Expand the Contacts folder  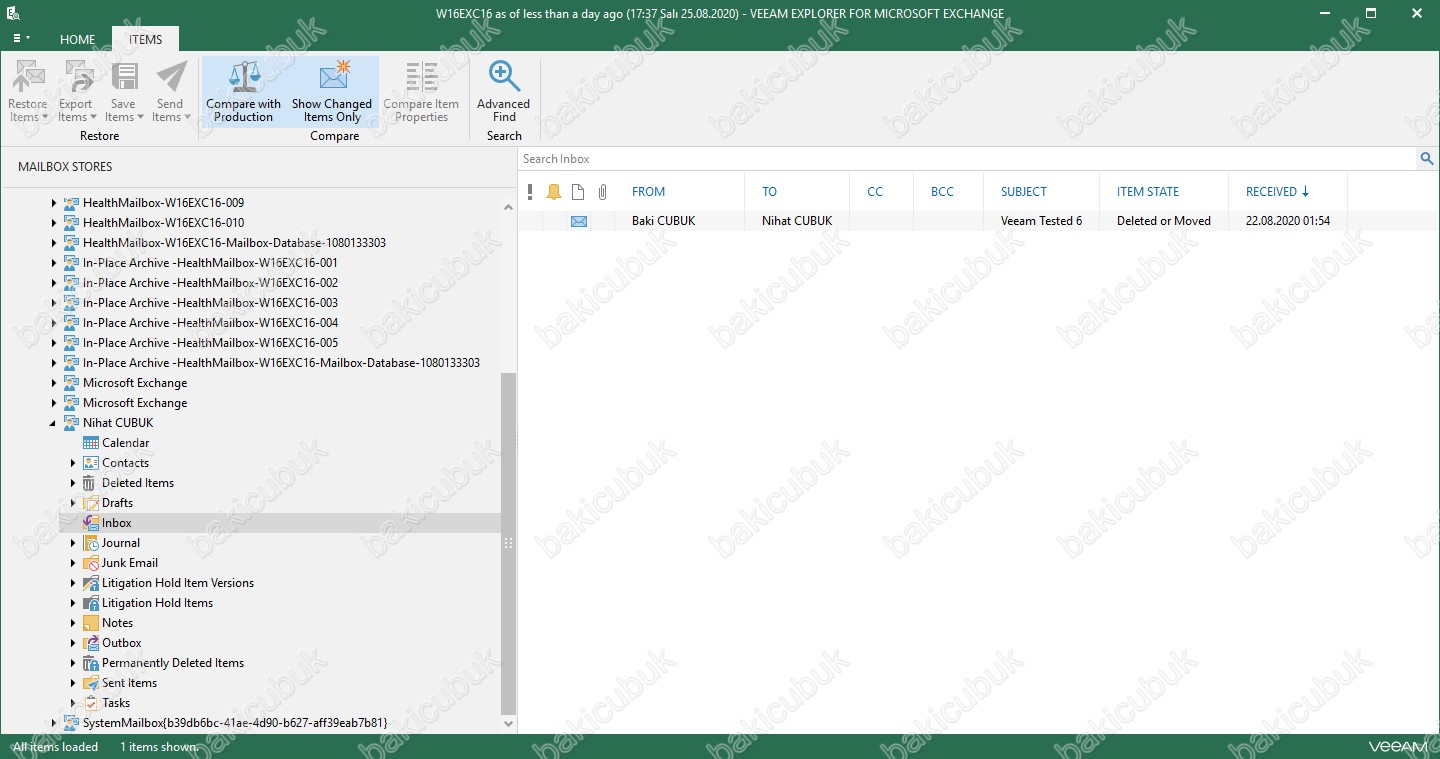click(x=73, y=463)
